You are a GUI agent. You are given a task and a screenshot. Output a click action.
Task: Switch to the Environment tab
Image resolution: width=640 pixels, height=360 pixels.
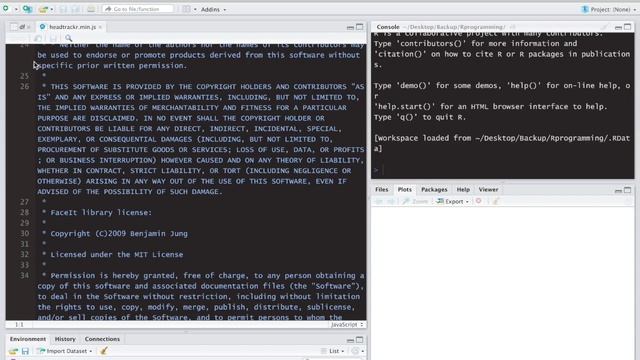[x=28, y=339]
